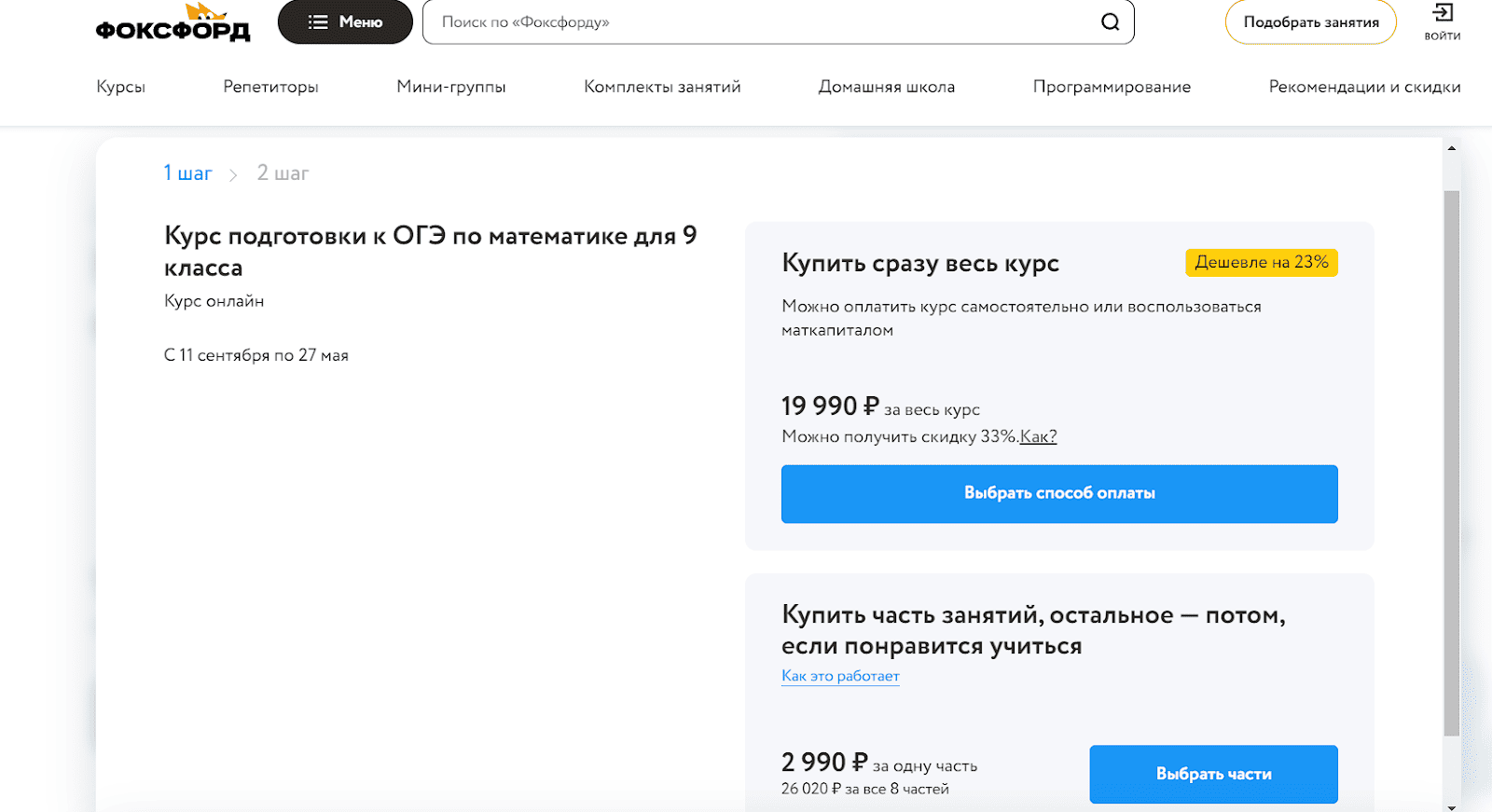
Task: Select the 1 шаг step
Action: (187, 173)
